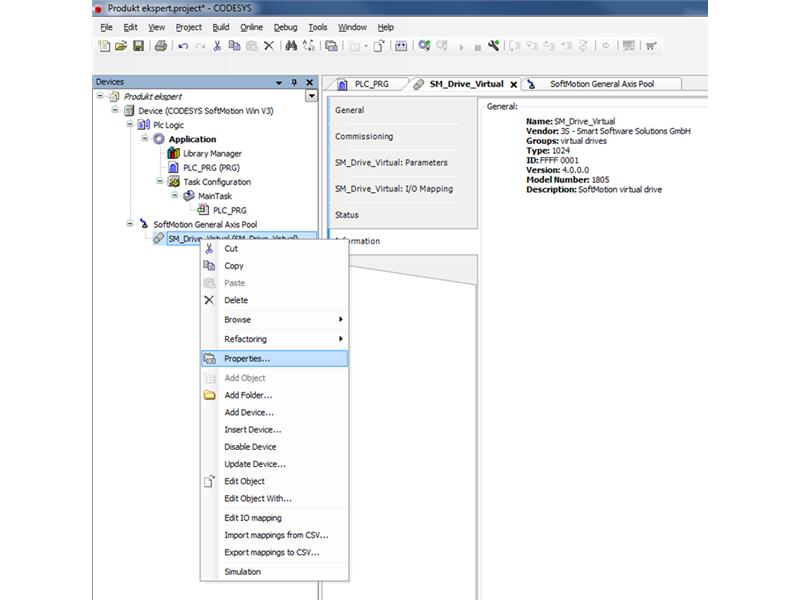This screenshot has height=600, width=800.
Task: Choose Edit IO mapping in the context menu
Action: (274, 518)
